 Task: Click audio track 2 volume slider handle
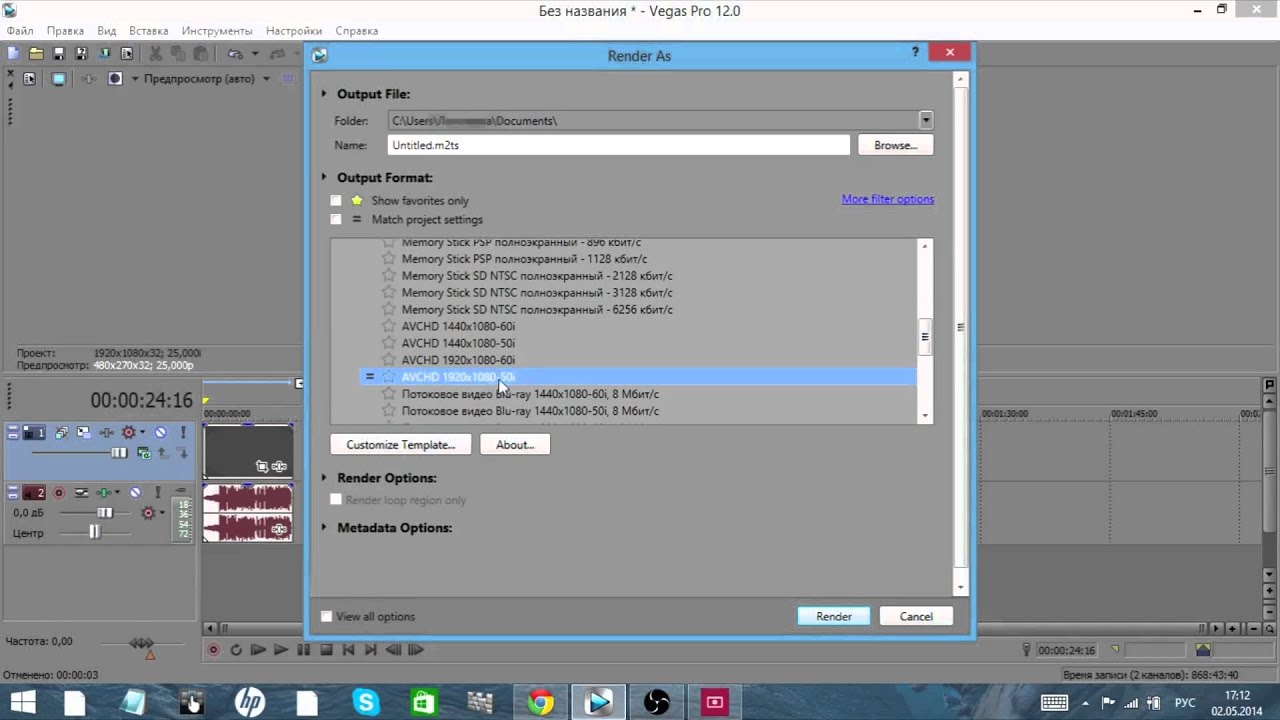(104, 513)
